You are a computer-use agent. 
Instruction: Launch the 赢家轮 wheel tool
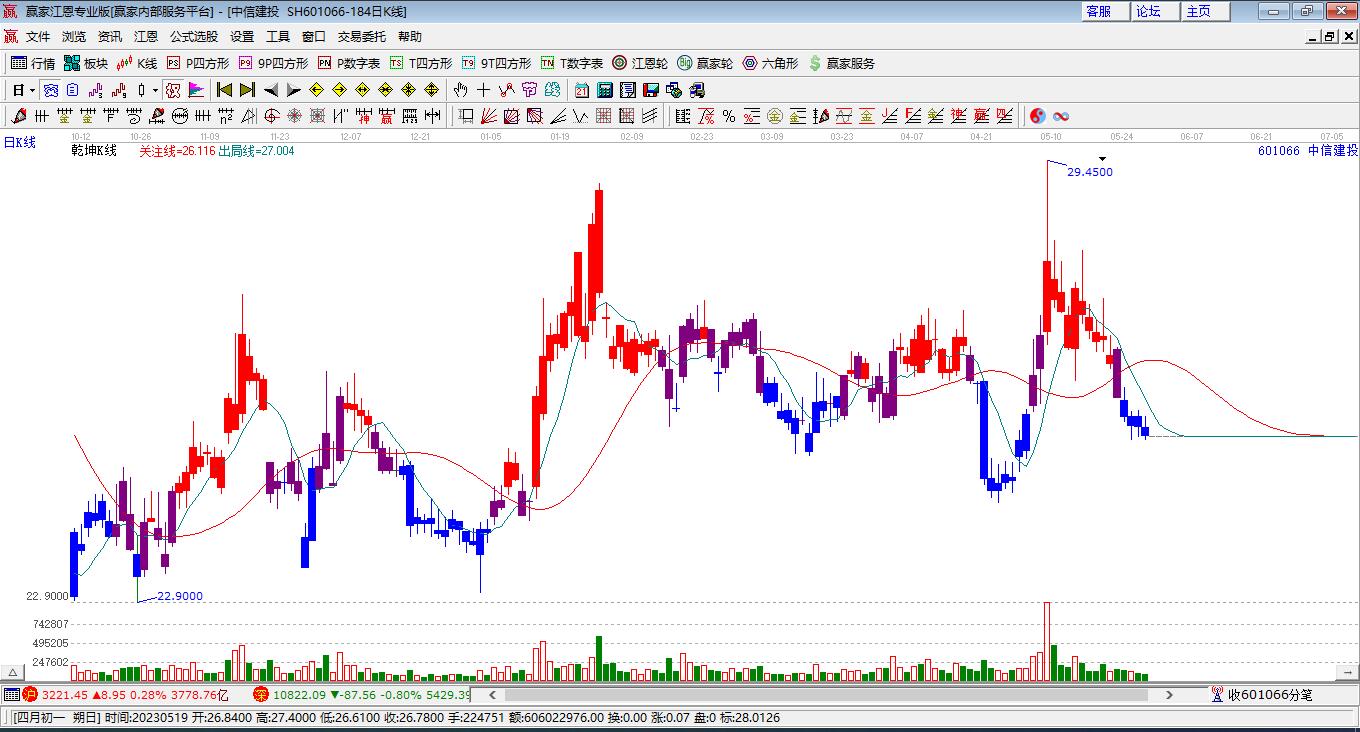tap(705, 63)
